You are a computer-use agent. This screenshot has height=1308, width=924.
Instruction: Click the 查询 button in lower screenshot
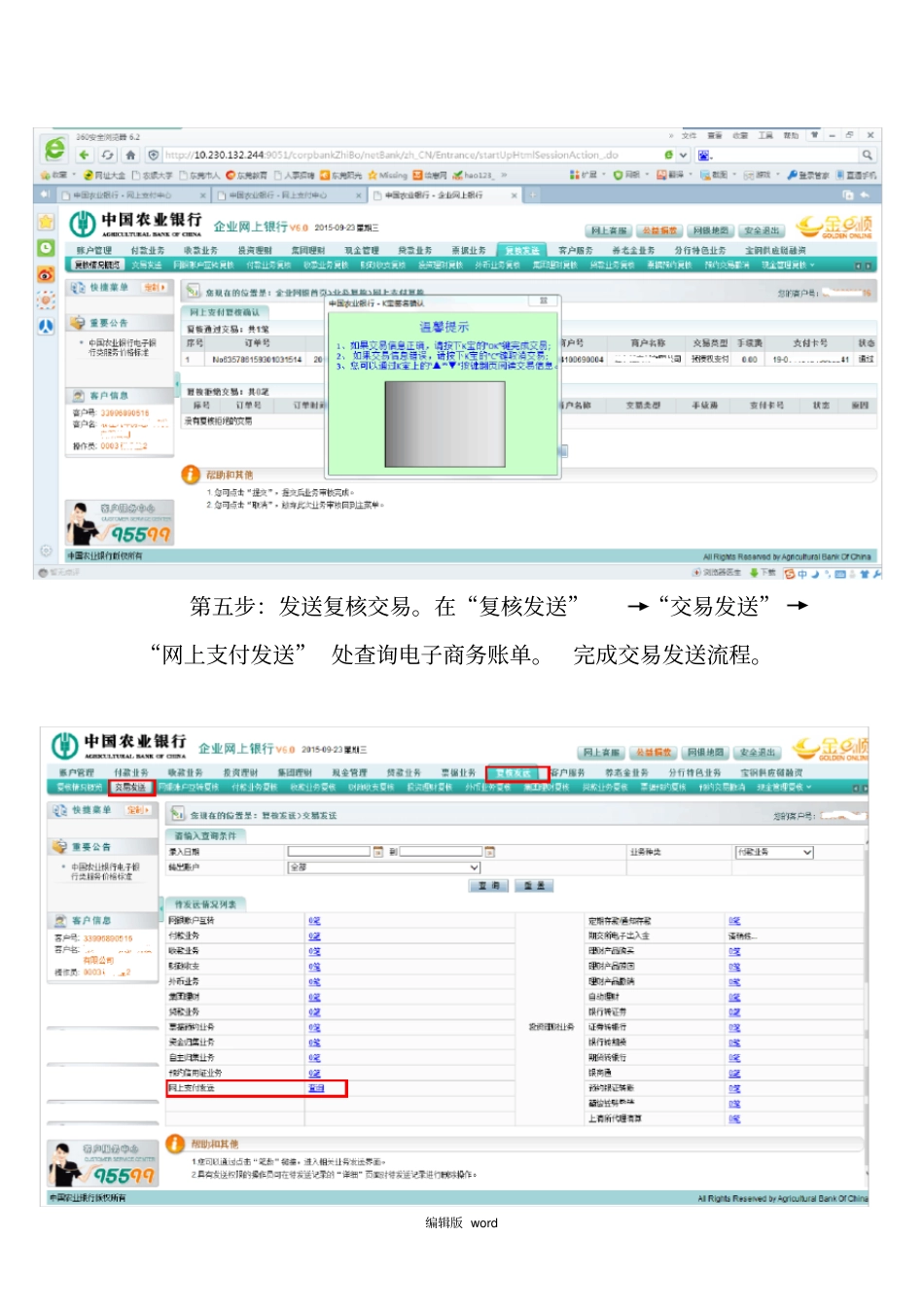tap(489, 886)
